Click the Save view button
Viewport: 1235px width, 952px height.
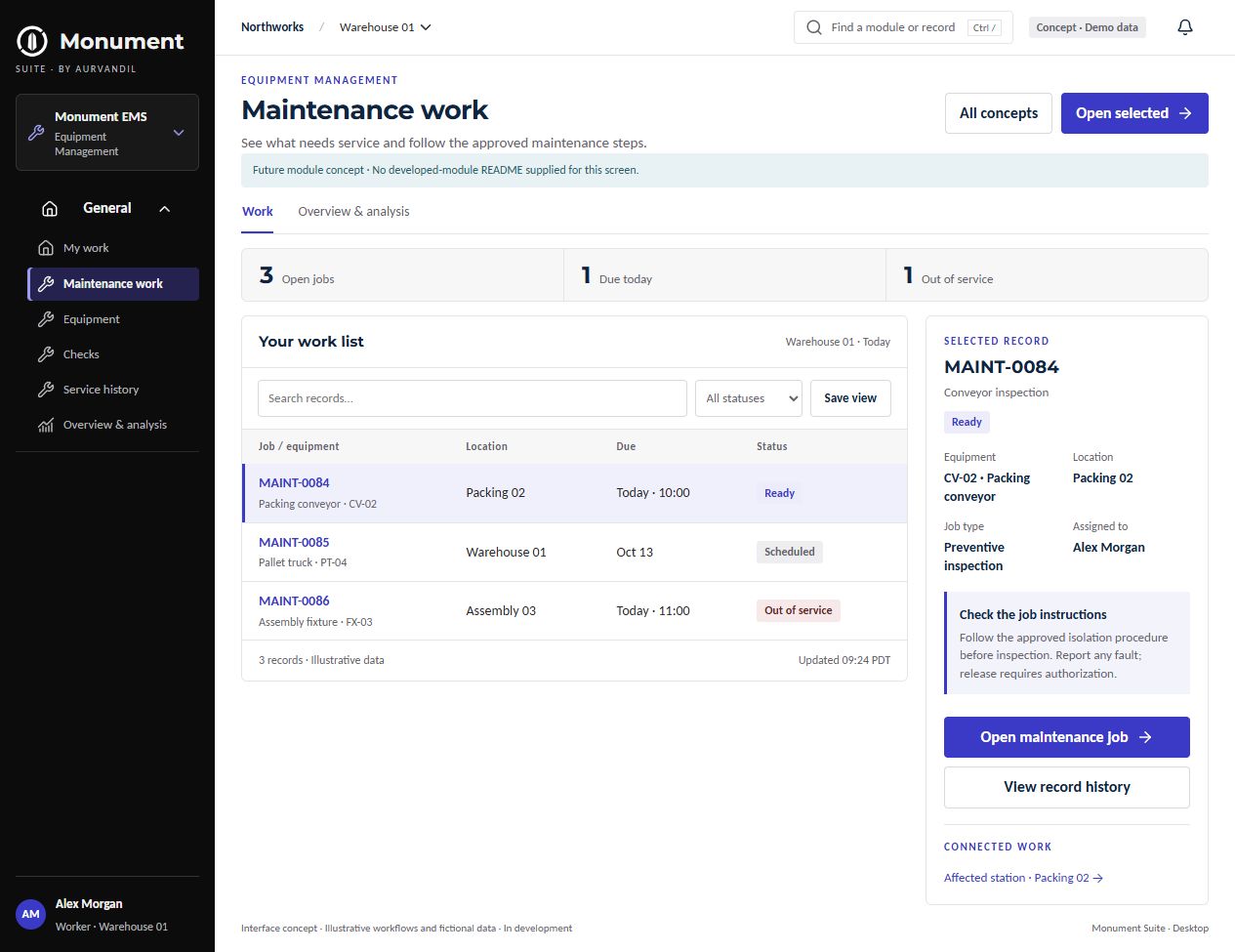850,398
